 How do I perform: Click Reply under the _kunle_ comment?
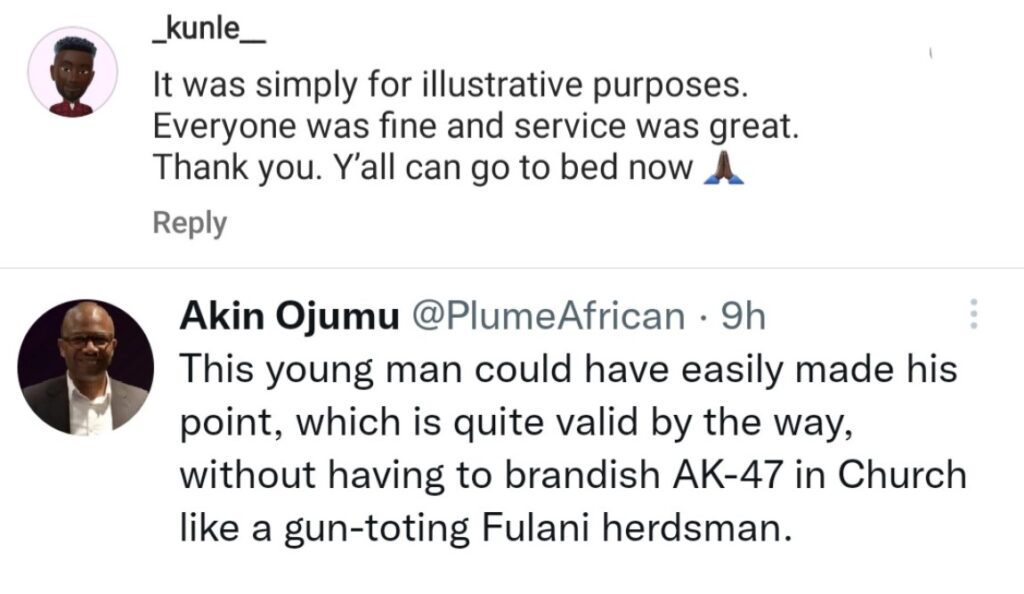189,223
